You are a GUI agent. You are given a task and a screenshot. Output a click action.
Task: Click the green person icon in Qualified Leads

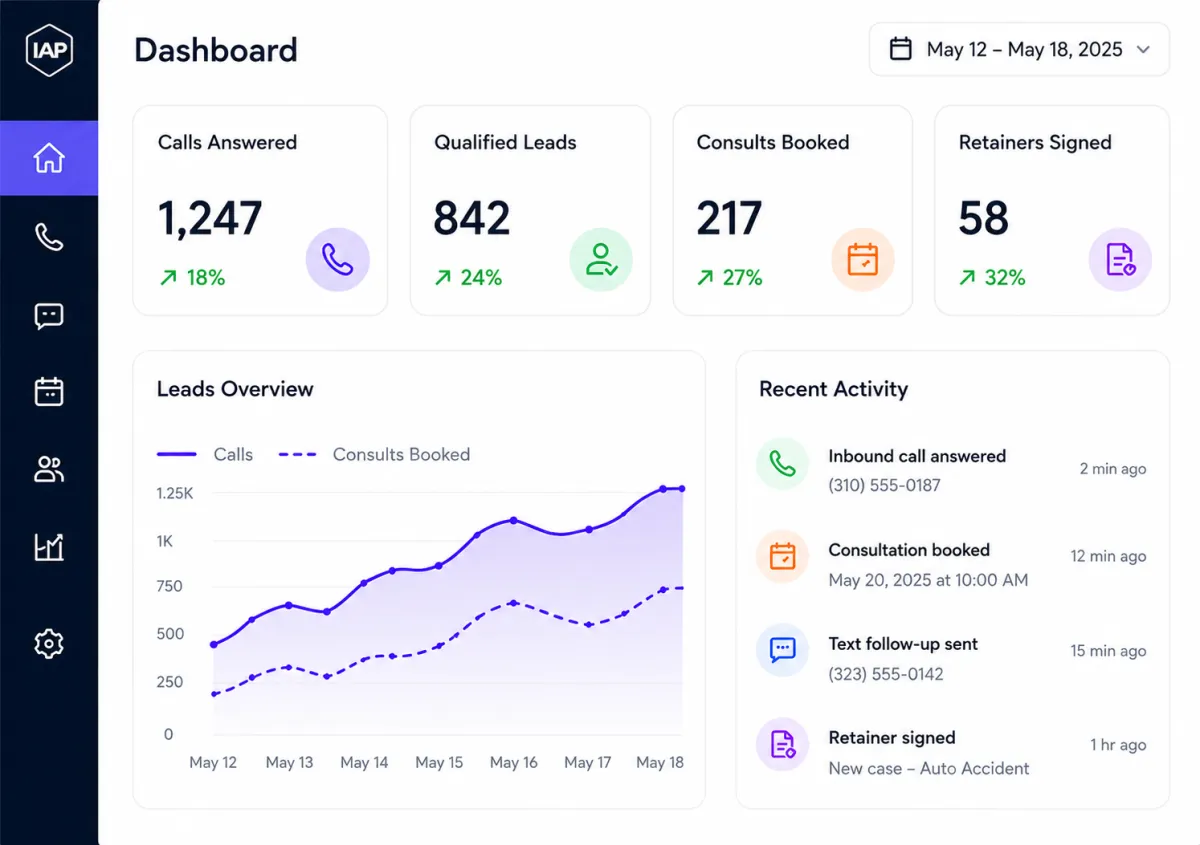coord(601,260)
